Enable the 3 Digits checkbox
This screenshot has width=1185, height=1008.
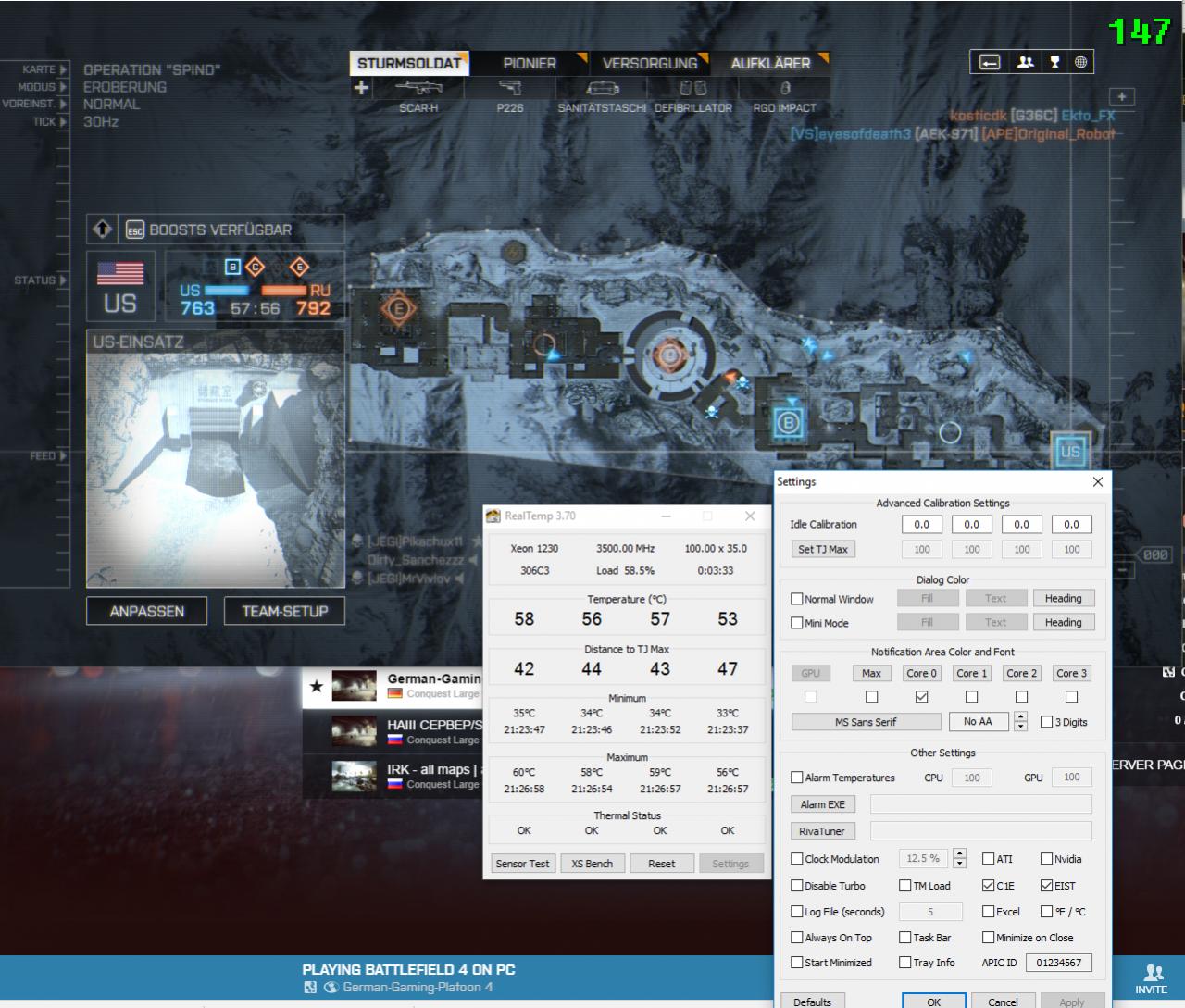(1047, 722)
